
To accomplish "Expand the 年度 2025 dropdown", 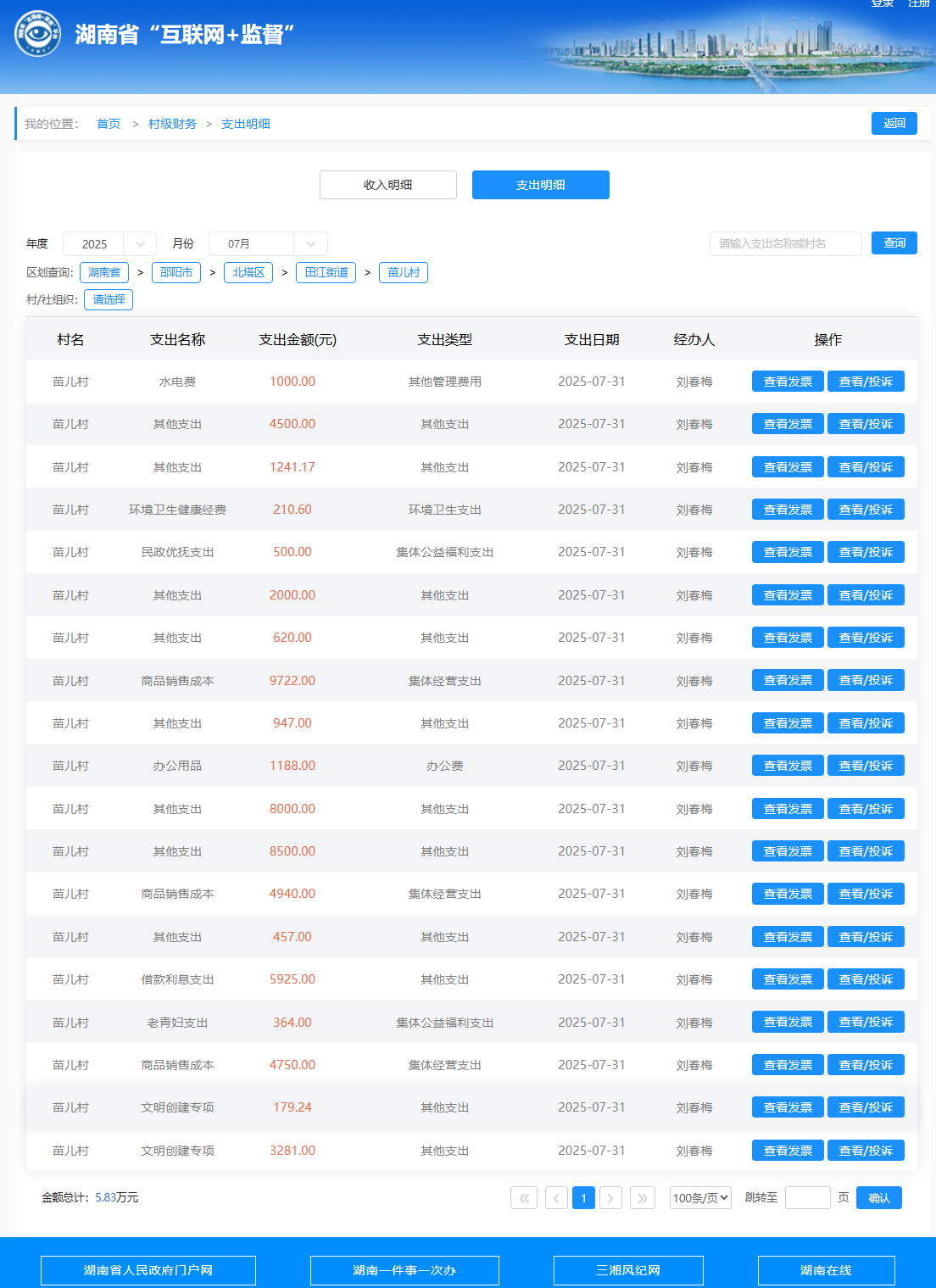I will point(109,243).
